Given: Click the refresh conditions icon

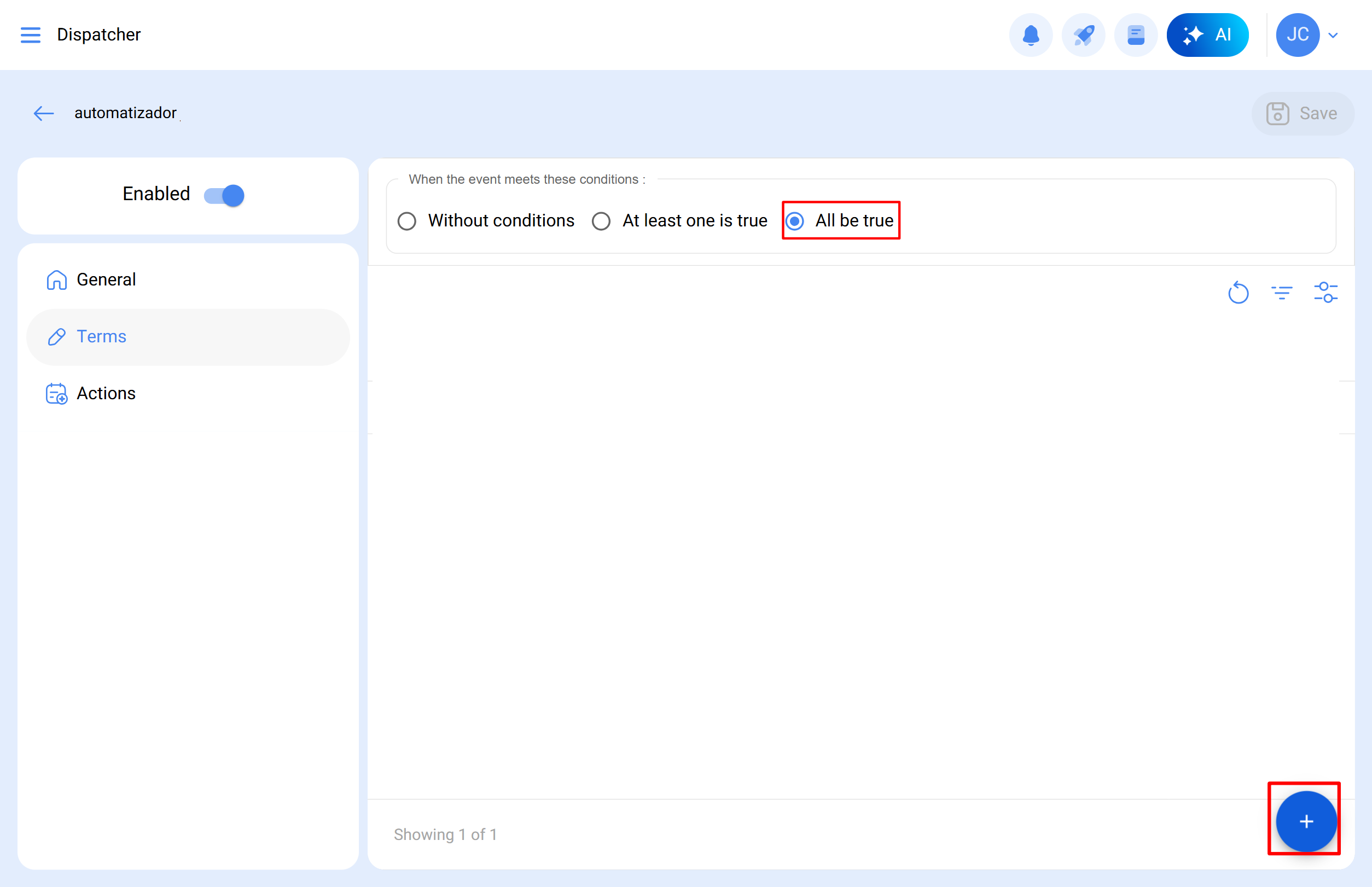Looking at the screenshot, I should (x=1238, y=293).
